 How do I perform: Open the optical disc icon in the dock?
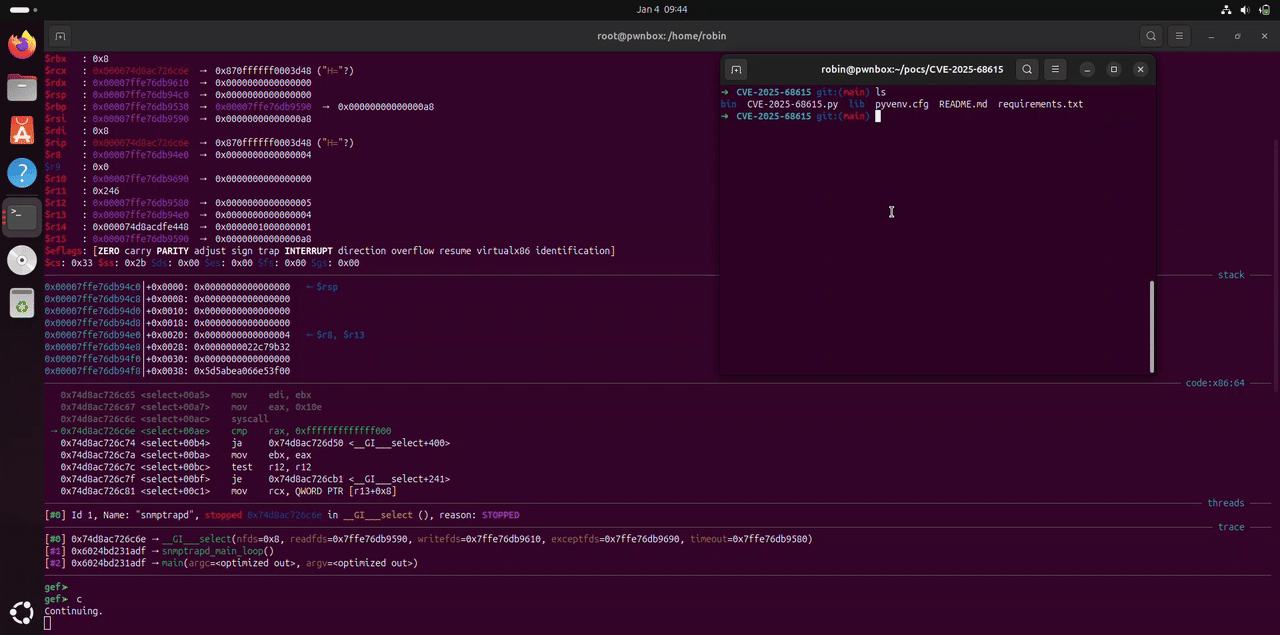pos(22,259)
